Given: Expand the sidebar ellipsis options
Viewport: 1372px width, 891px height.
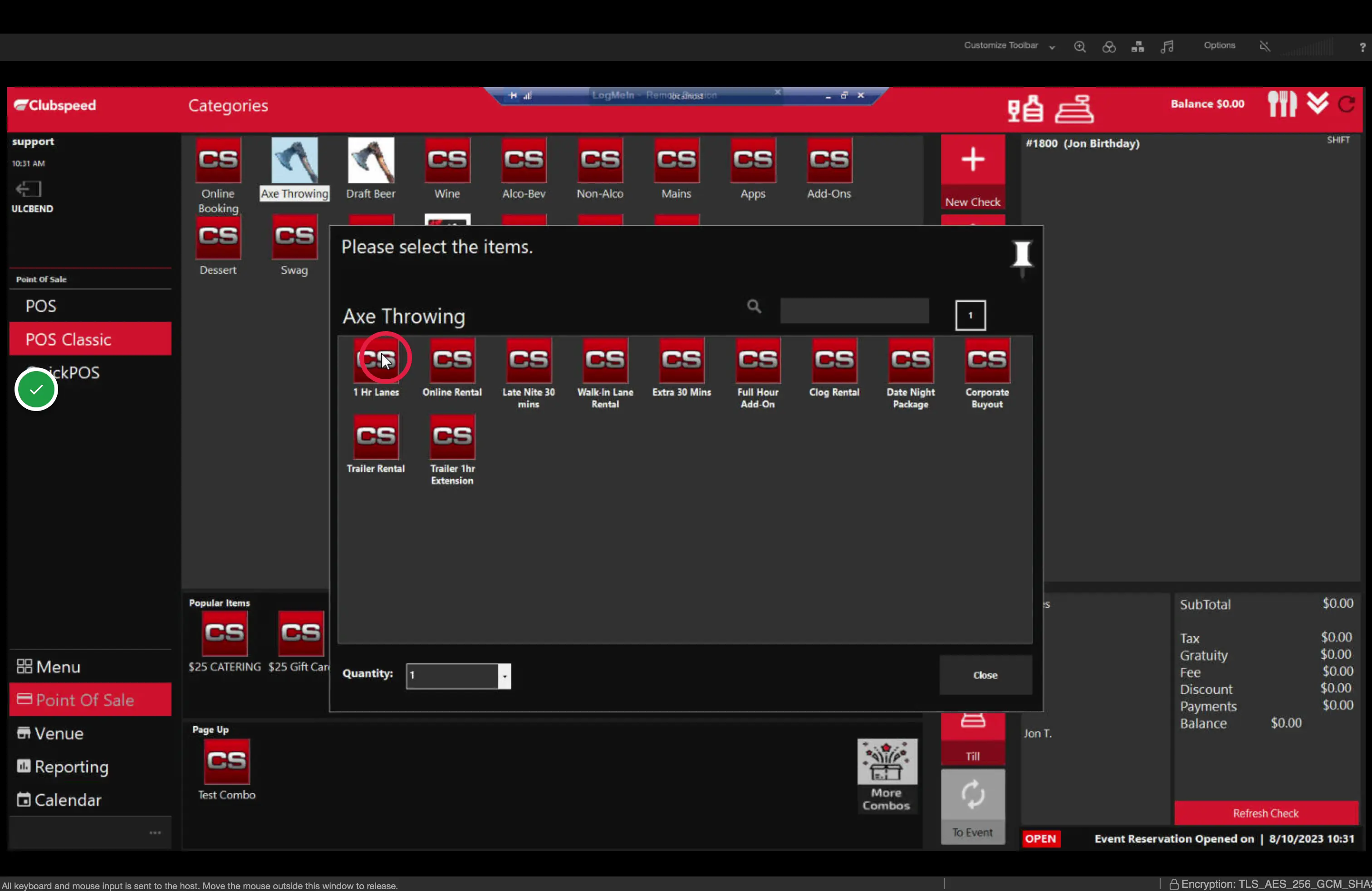Looking at the screenshot, I should tap(155, 833).
